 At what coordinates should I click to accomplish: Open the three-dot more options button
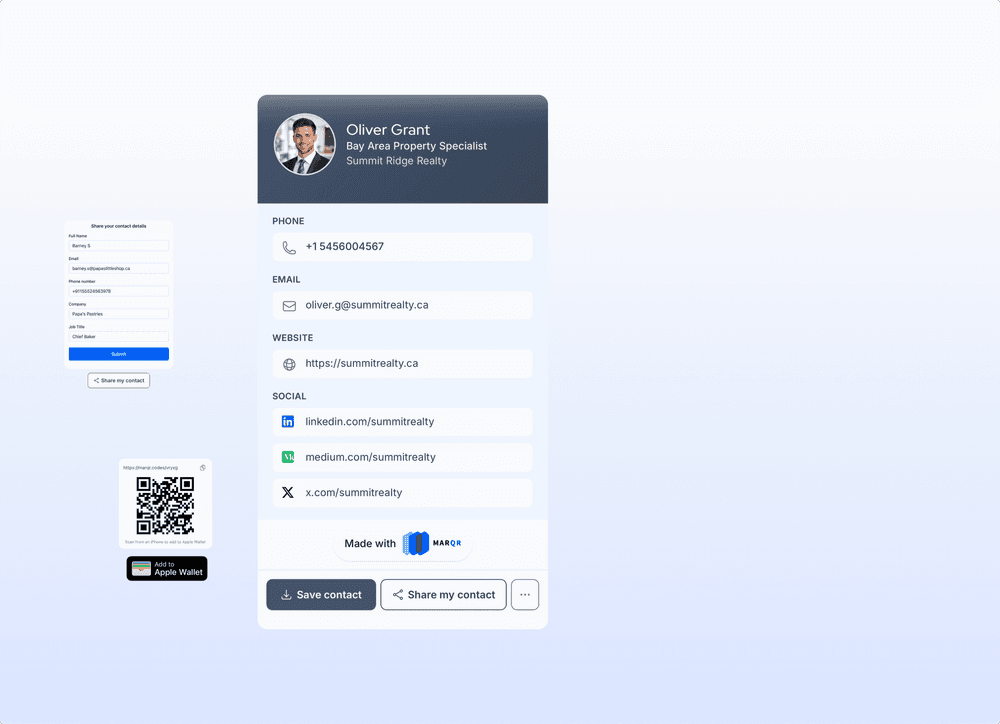(525, 595)
